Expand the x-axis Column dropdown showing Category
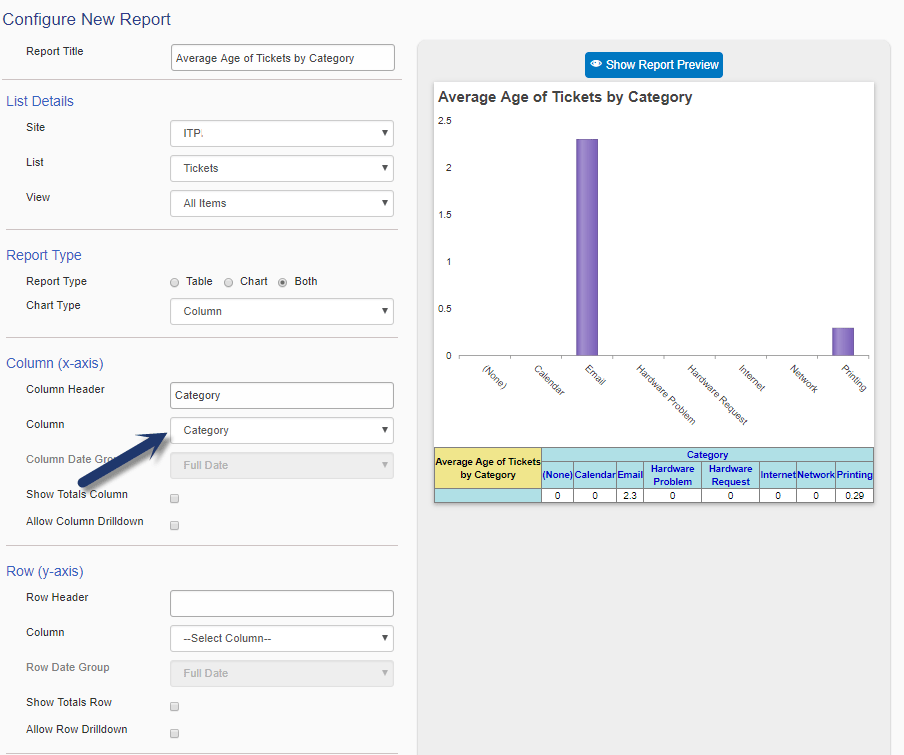The height and width of the screenshot is (755, 904). click(x=282, y=431)
